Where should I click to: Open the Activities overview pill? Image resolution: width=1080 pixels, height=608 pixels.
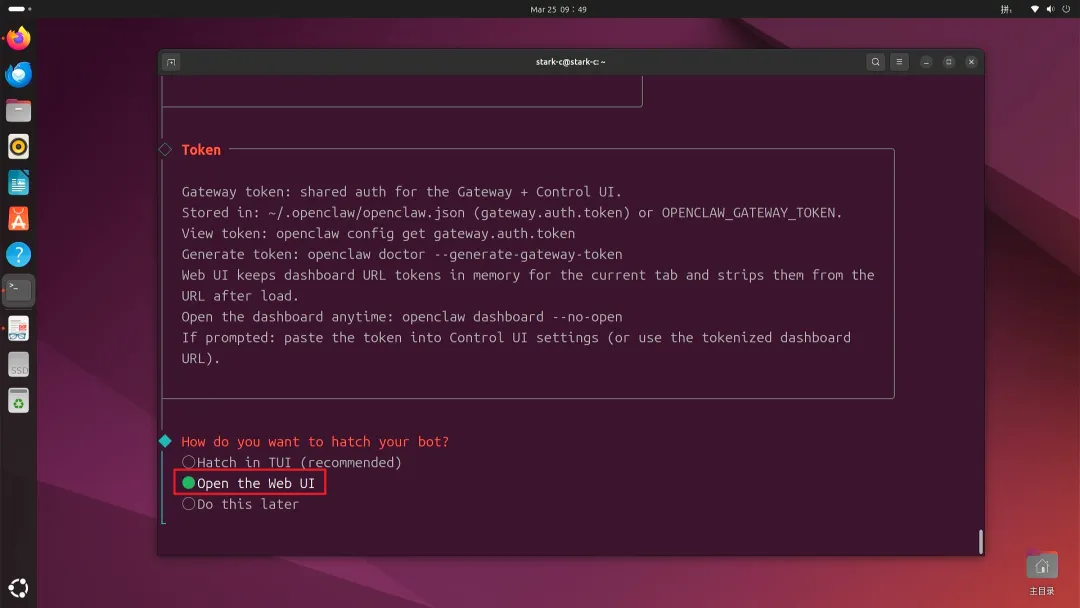point(19,9)
